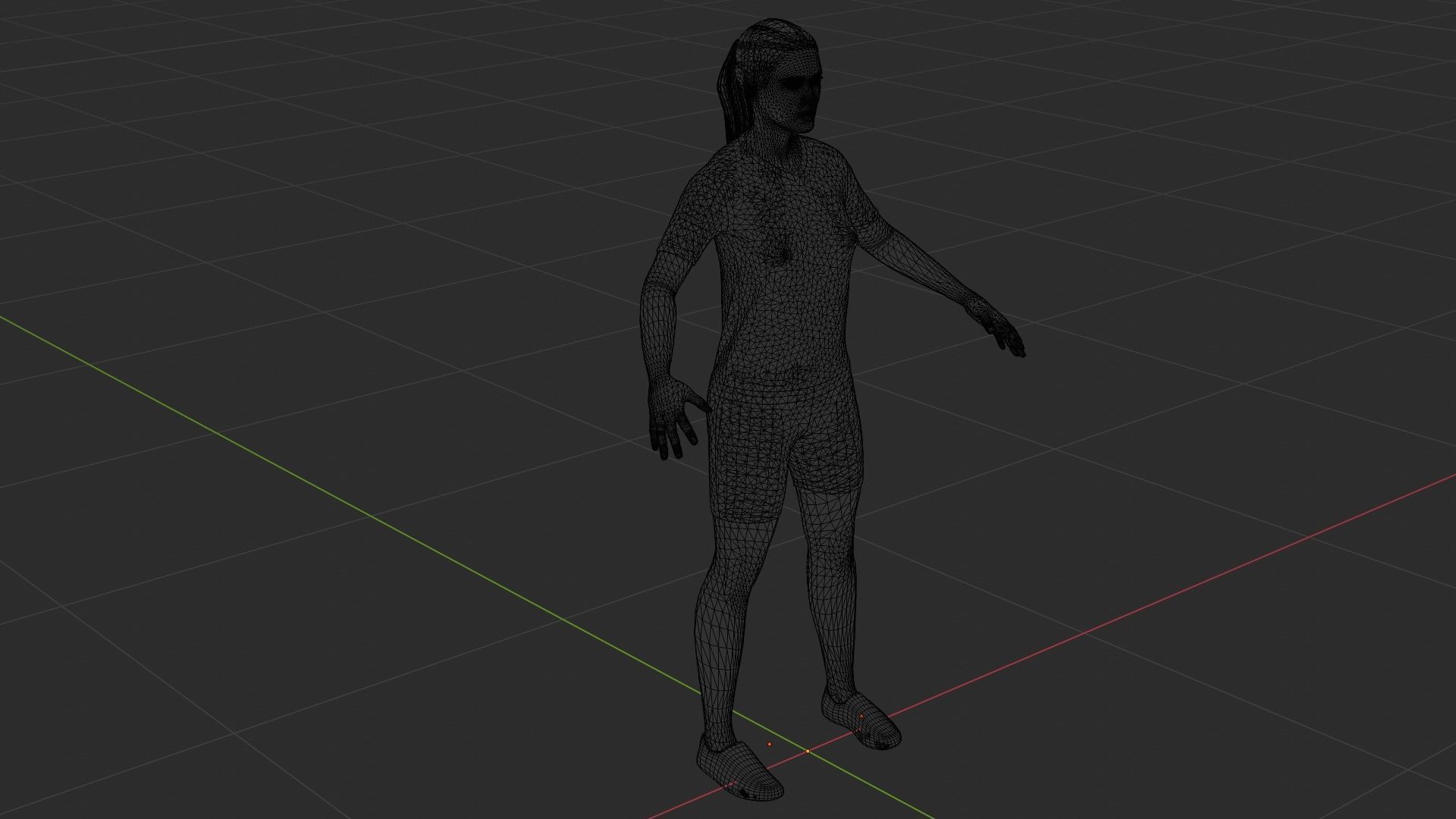Image resolution: width=1456 pixels, height=819 pixels.
Task: Select the ponytail hair mesh
Action: click(734, 91)
